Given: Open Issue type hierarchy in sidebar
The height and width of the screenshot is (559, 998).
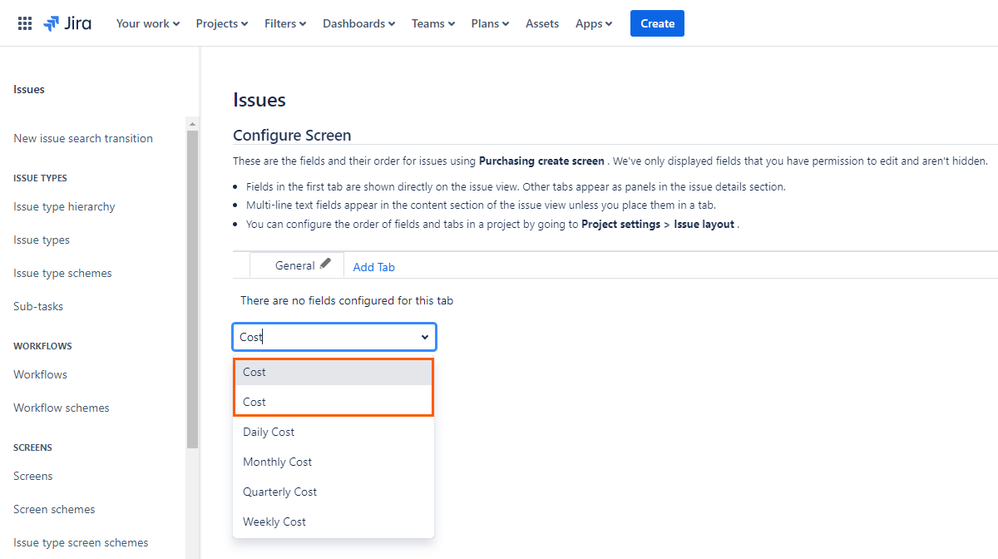Looking at the screenshot, I should click(x=64, y=207).
